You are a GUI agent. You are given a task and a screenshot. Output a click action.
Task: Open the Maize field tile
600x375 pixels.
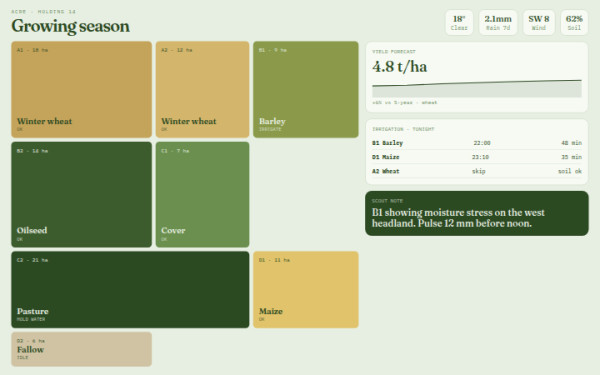(306, 290)
